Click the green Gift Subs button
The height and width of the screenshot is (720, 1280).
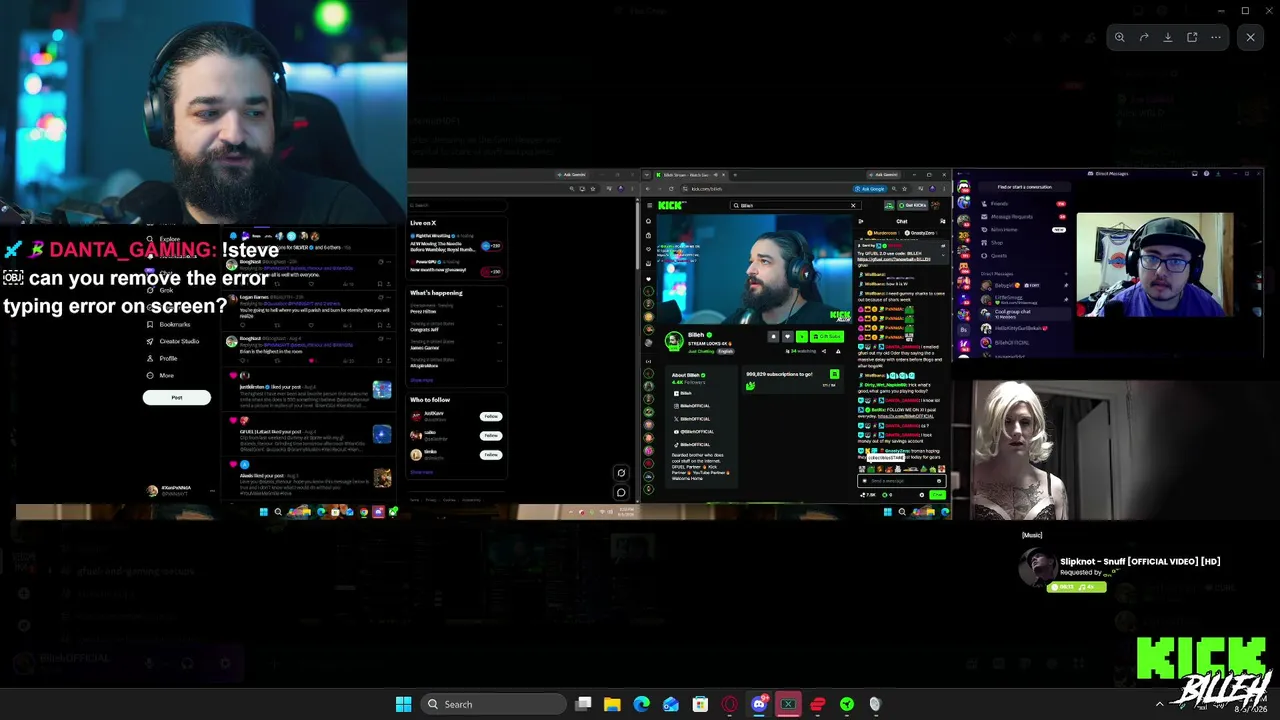(x=827, y=337)
